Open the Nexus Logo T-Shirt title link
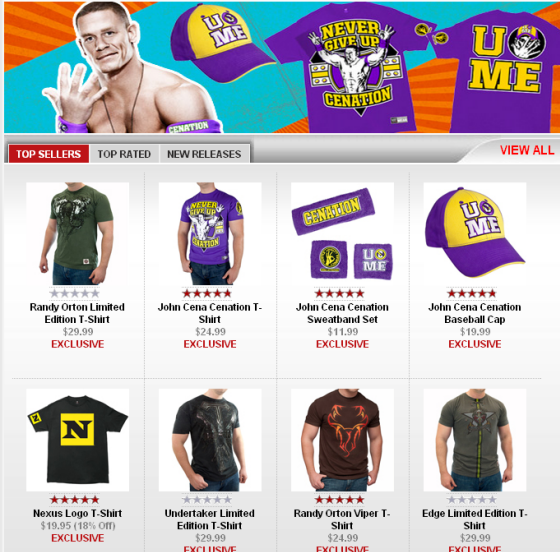The image size is (560, 552). click(78, 513)
